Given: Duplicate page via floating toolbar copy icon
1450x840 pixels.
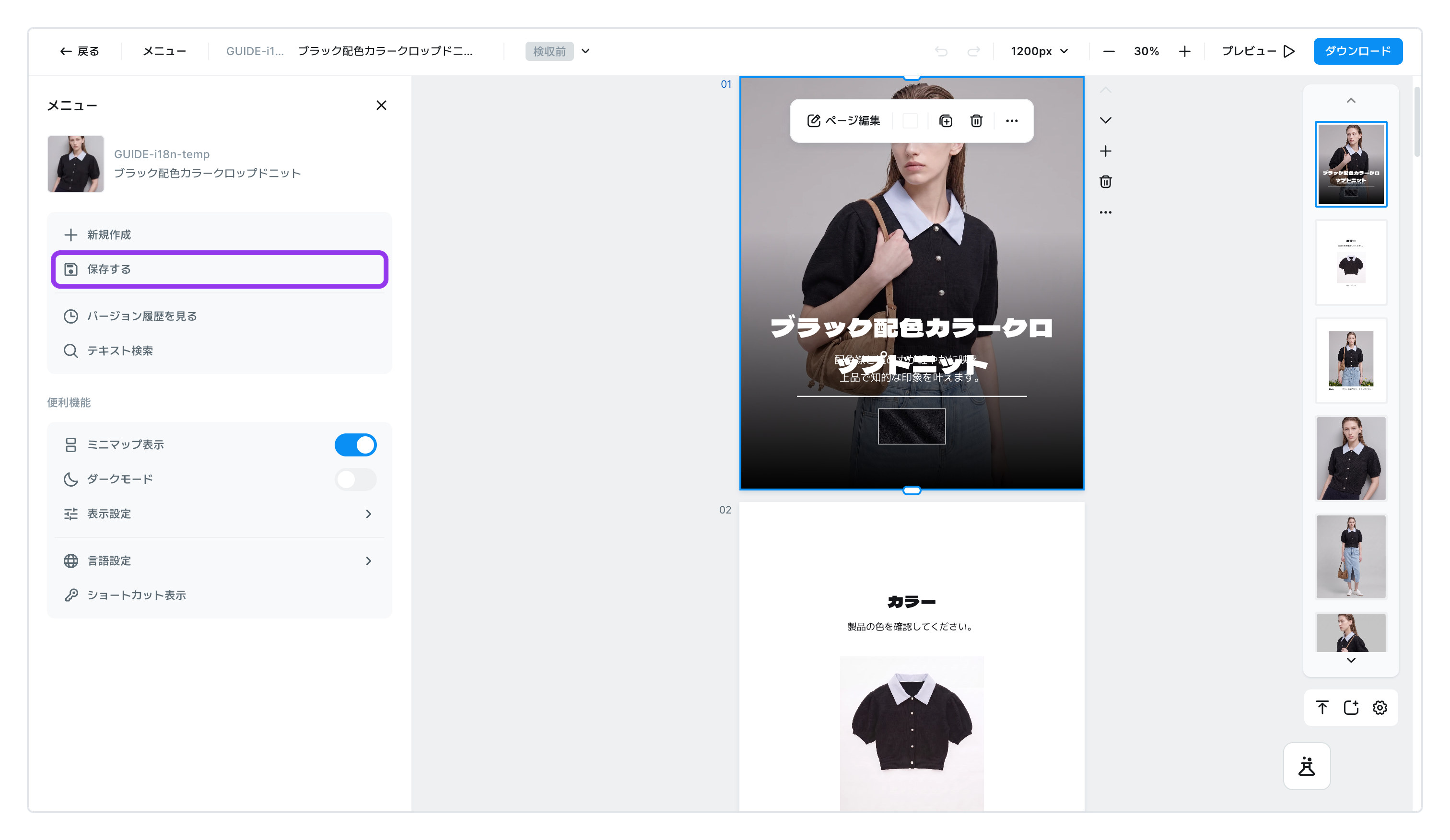Looking at the screenshot, I should coord(946,121).
